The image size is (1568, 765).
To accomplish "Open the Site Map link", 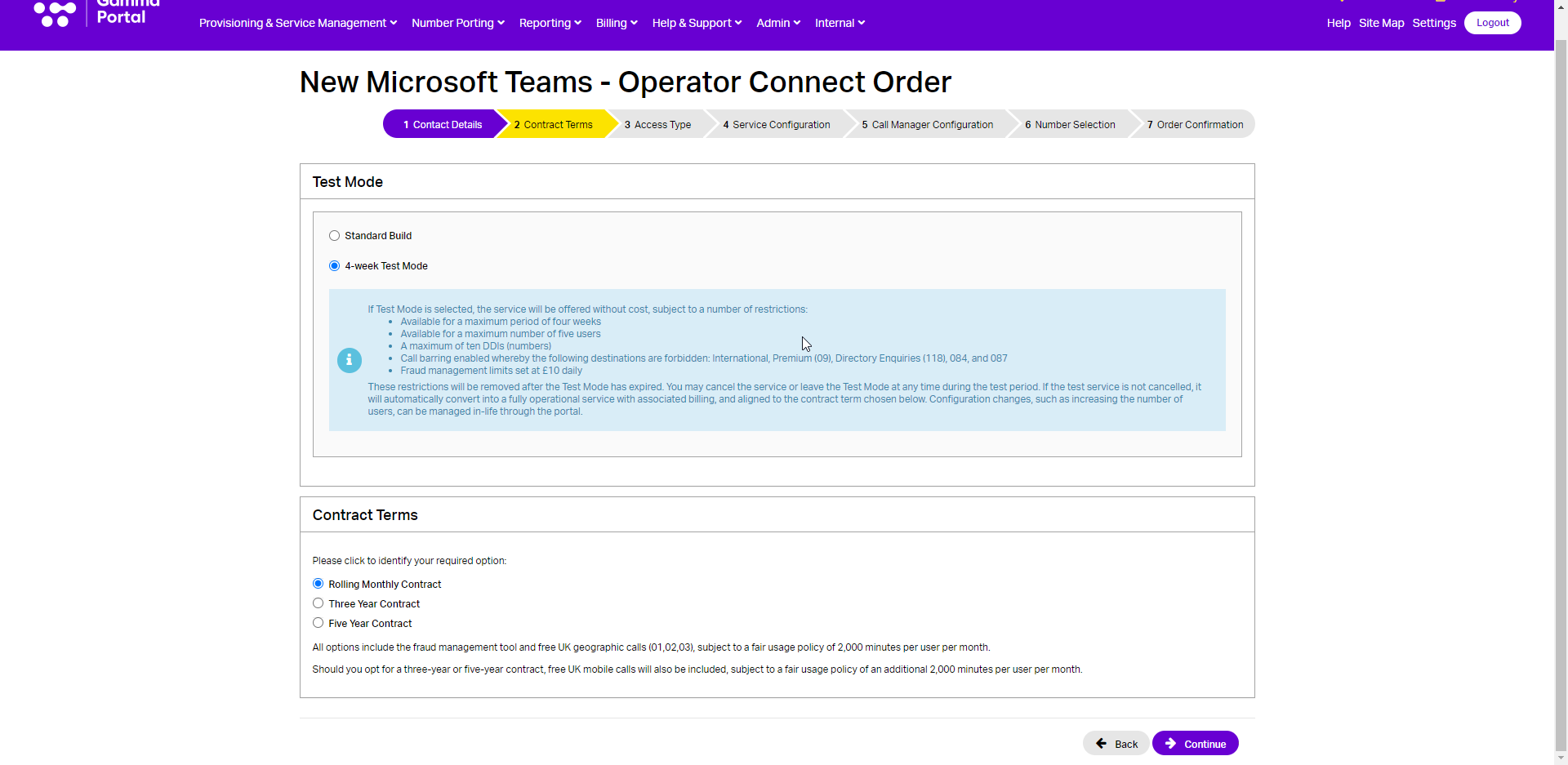I will pos(1382,23).
